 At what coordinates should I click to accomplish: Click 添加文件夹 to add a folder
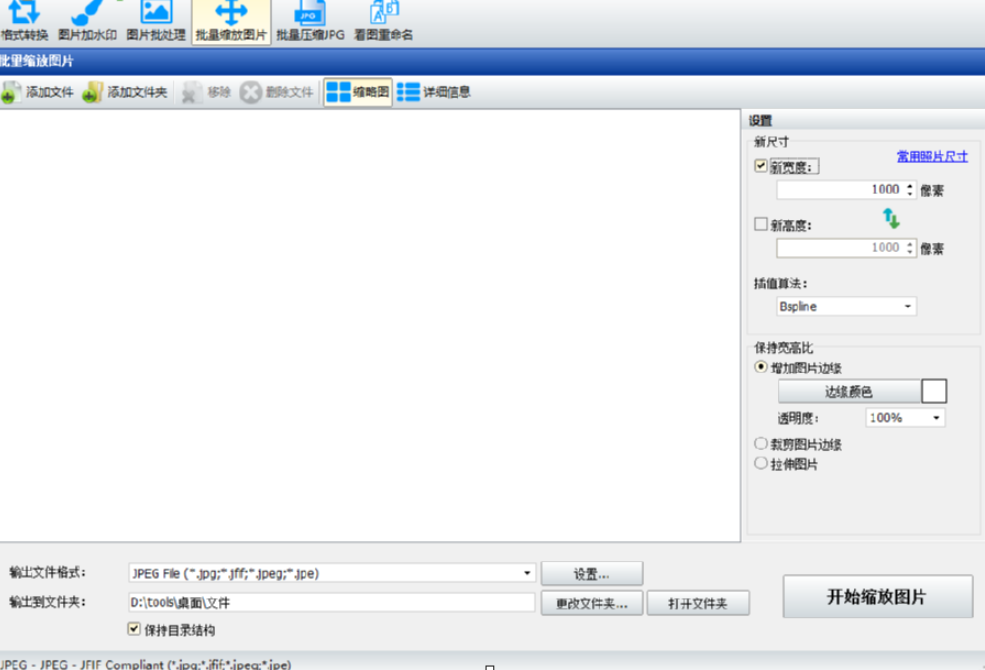pyautogui.click(x=125, y=92)
